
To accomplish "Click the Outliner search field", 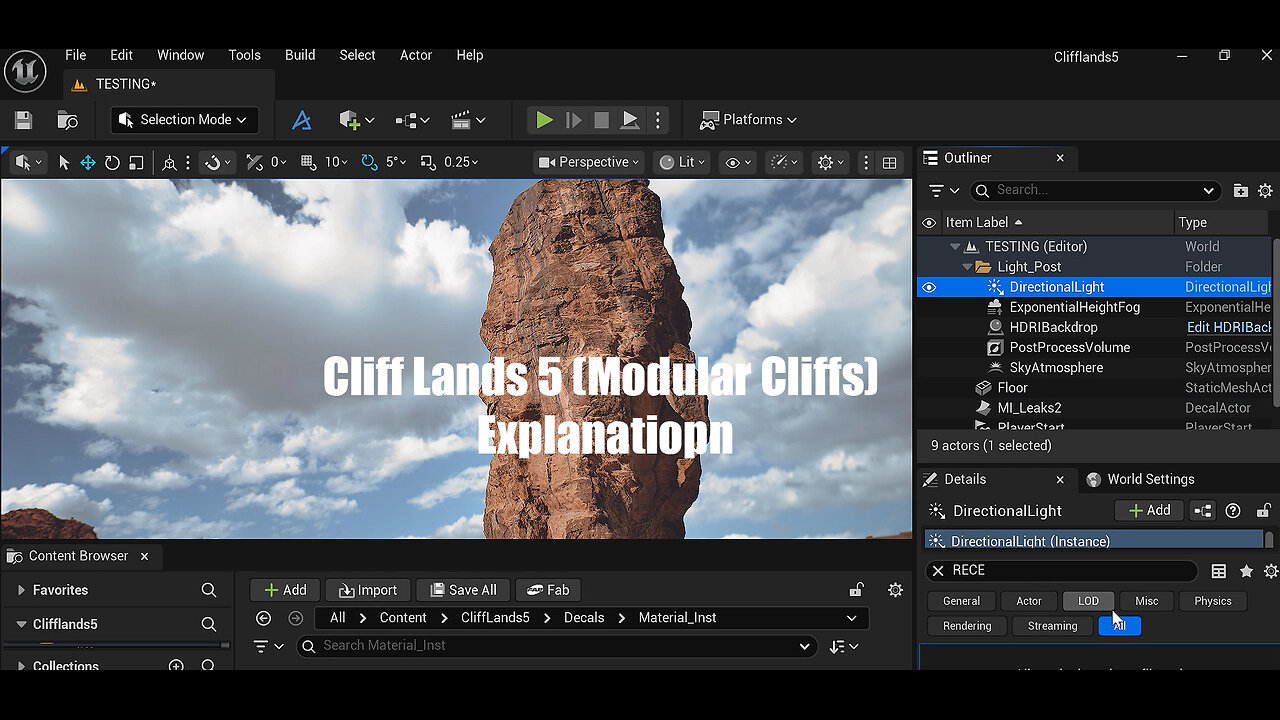I will pos(1096,190).
